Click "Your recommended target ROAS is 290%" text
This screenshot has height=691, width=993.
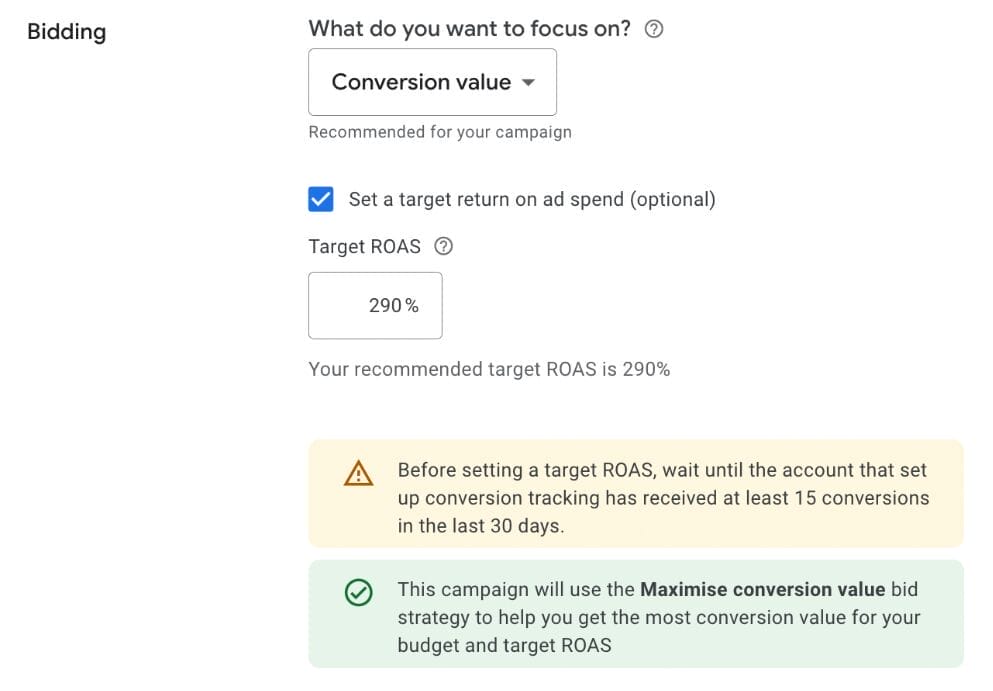click(x=490, y=369)
